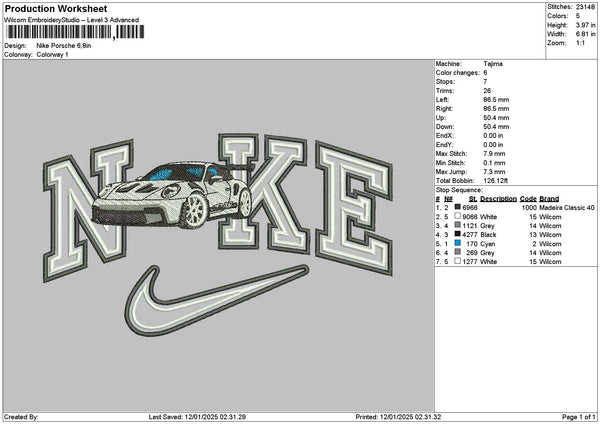Select the Total Bobbin value 126.12ft

click(x=496, y=181)
